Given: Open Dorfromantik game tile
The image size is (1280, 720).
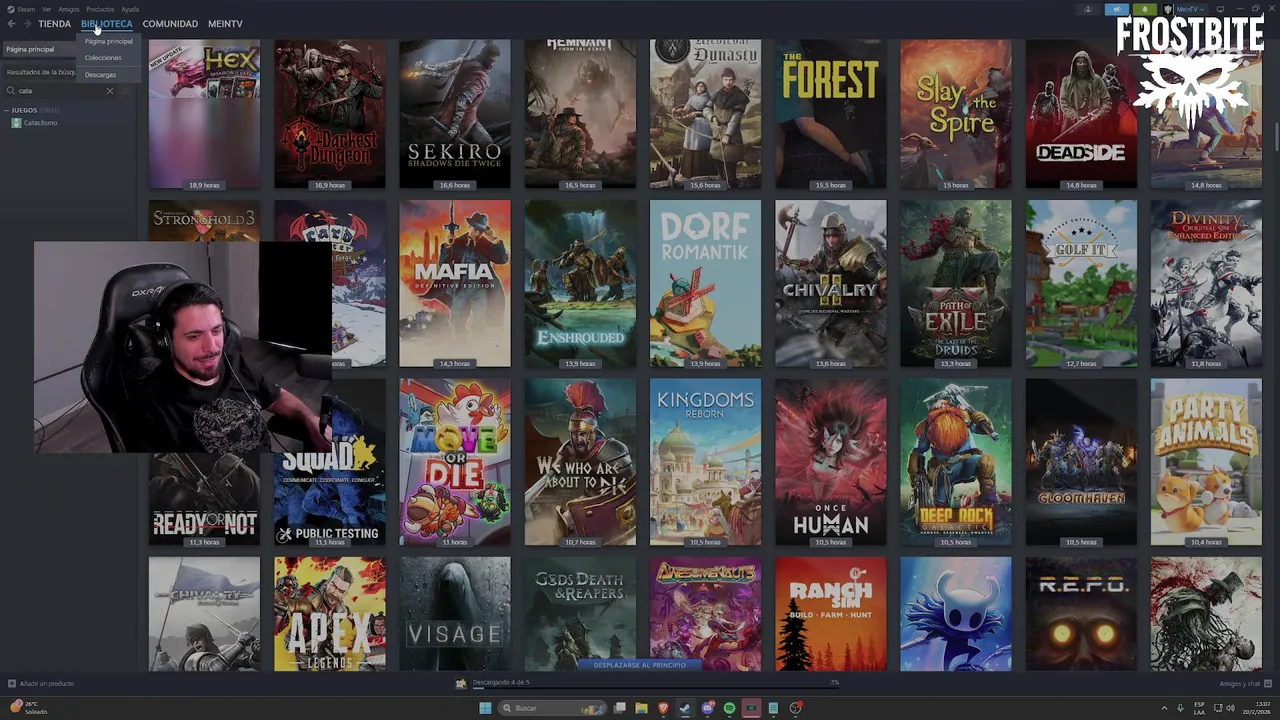Looking at the screenshot, I should pyautogui.click(x=705, y=284).
